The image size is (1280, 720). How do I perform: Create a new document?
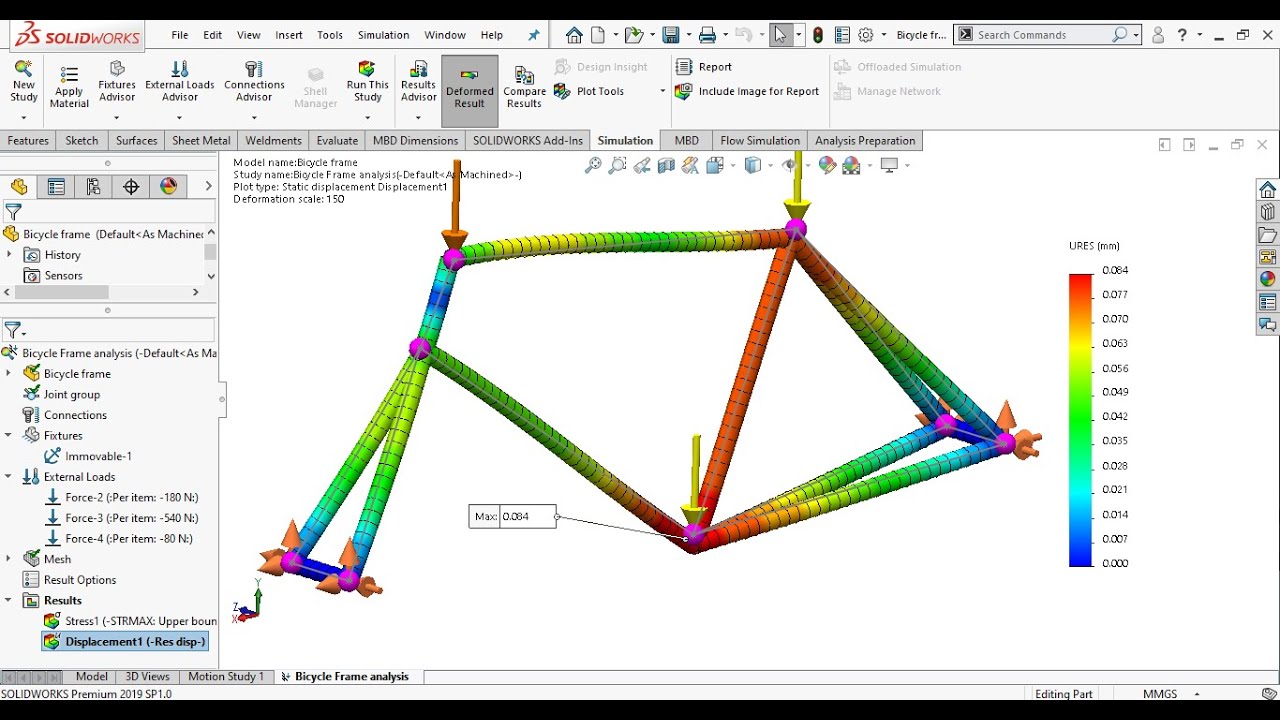click(598, 35)
